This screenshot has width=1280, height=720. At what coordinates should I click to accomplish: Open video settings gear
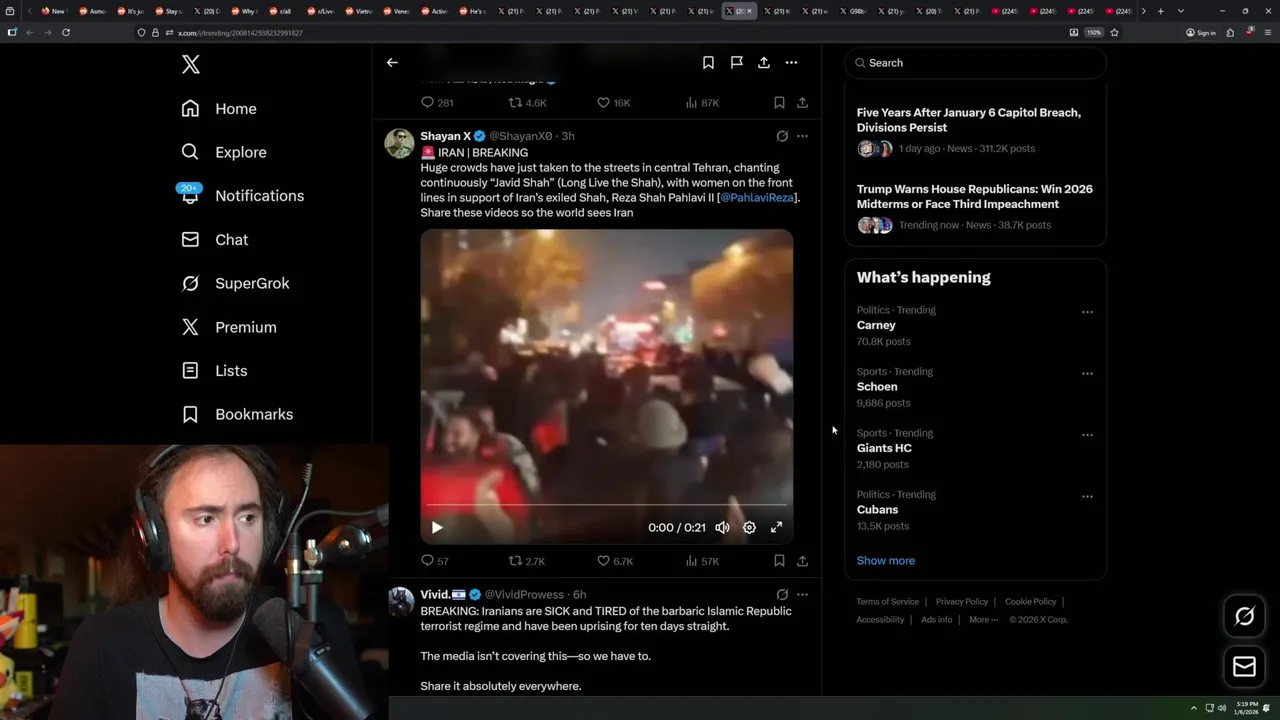tap(749, 527)
